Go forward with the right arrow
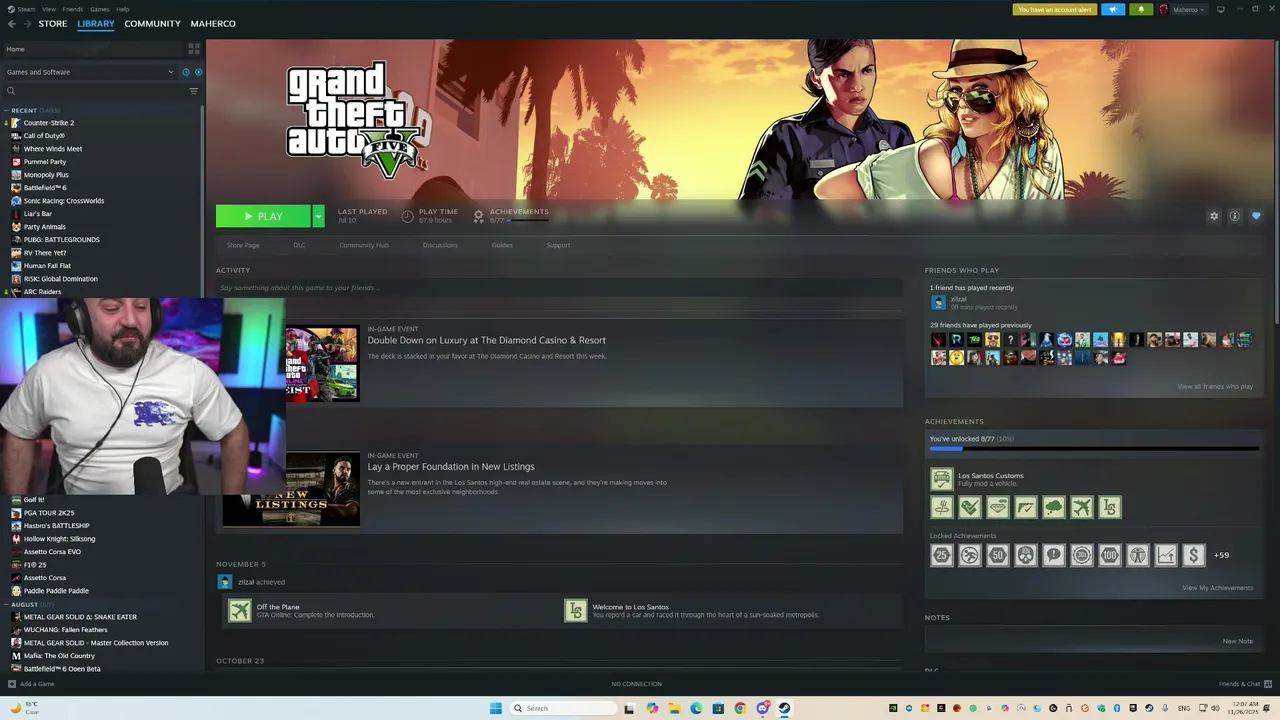 (26, 24)
